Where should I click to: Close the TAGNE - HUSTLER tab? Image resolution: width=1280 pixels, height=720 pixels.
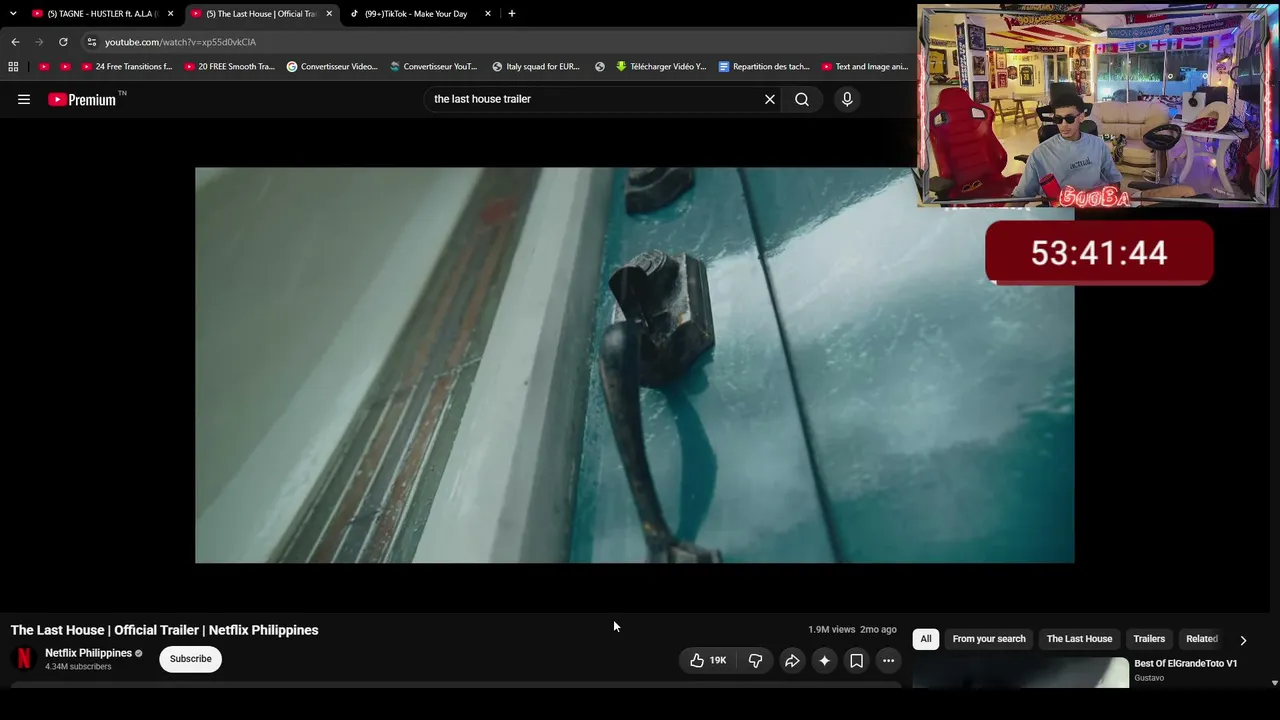[x=171, y=14]
